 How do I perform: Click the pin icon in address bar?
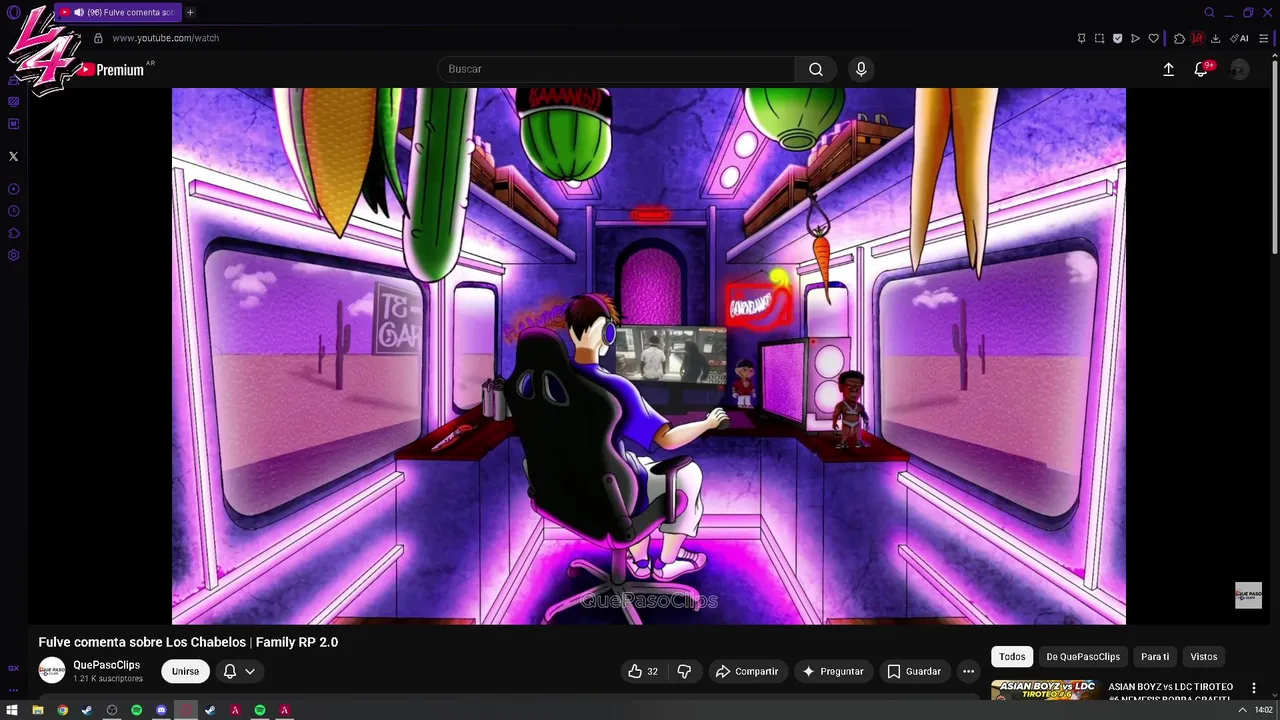tap(1081, 38)
